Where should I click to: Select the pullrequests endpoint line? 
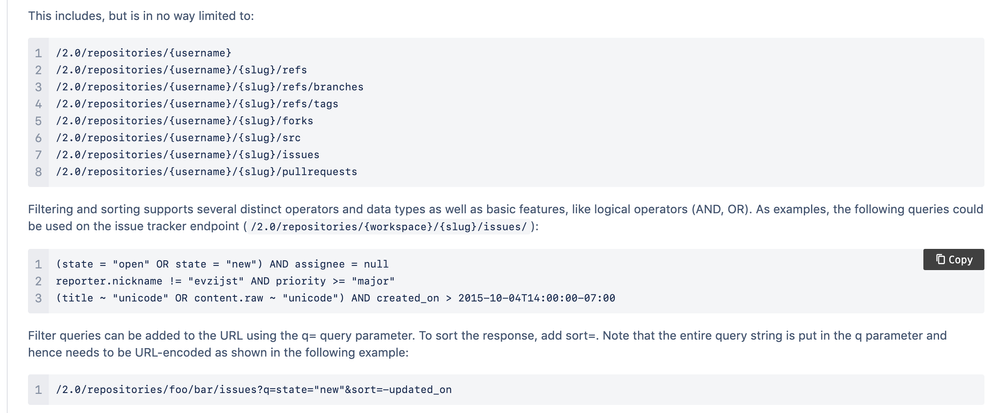click(x=206, y=172)
